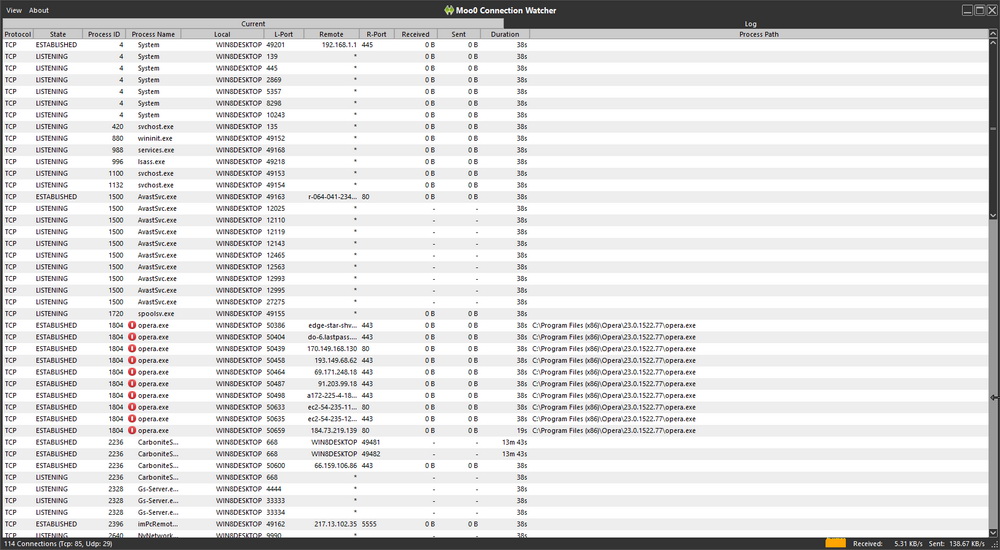
Task: Click warning icon on opera.exe row with L-Port 50487
Action: [x=132, y=383]
